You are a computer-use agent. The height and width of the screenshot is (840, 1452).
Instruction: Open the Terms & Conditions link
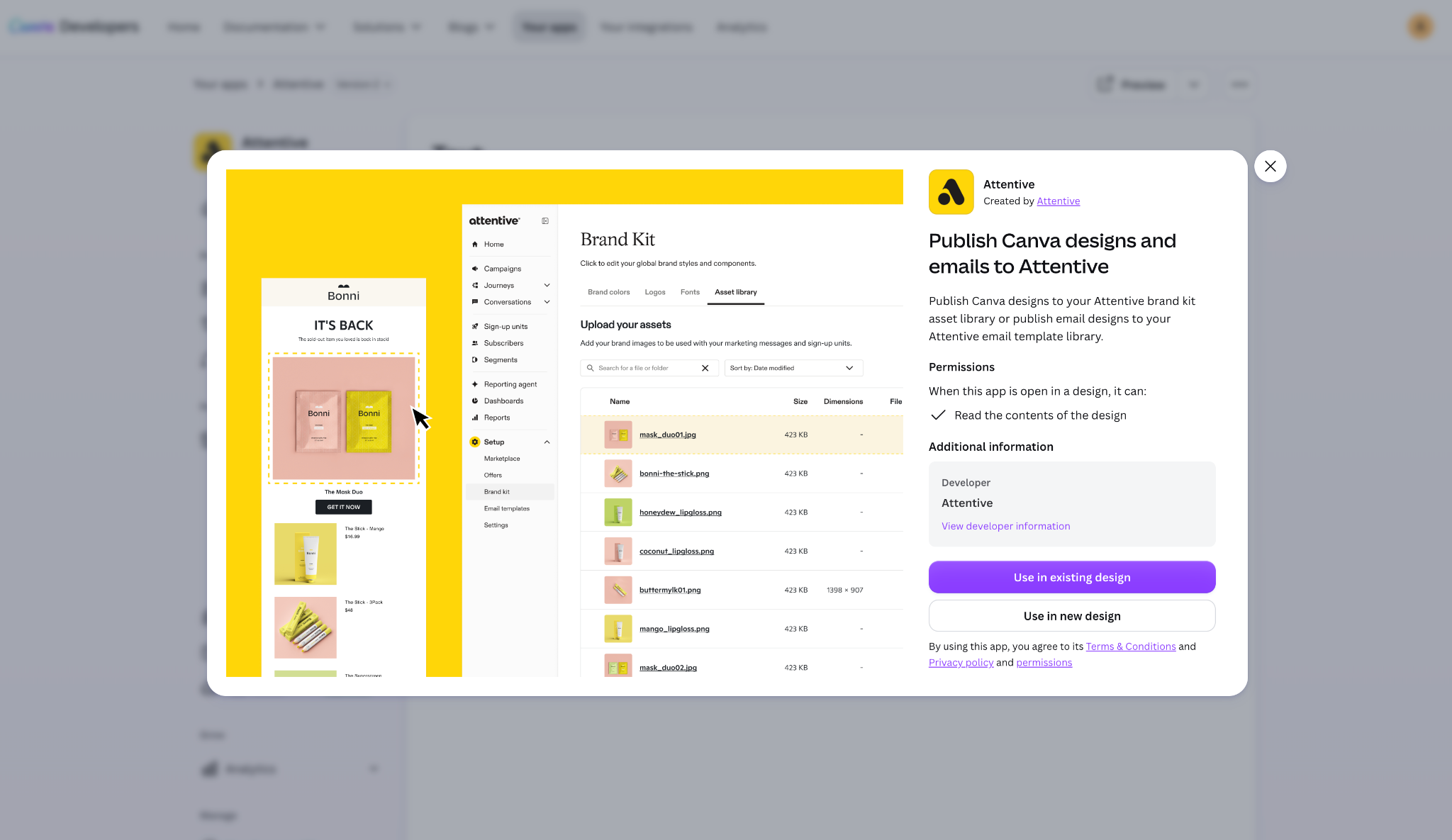tap(1130, 646)
